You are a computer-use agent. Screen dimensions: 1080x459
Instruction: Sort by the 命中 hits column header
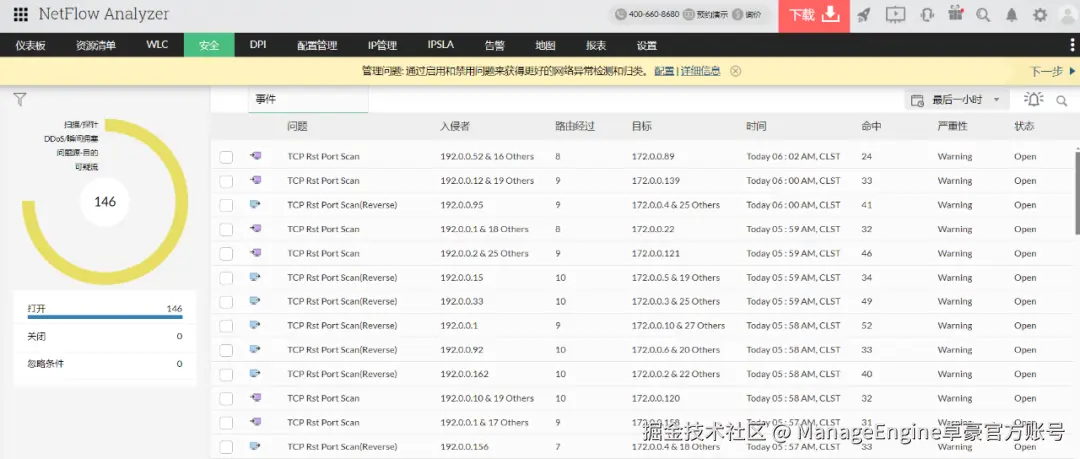pos(871,127)
